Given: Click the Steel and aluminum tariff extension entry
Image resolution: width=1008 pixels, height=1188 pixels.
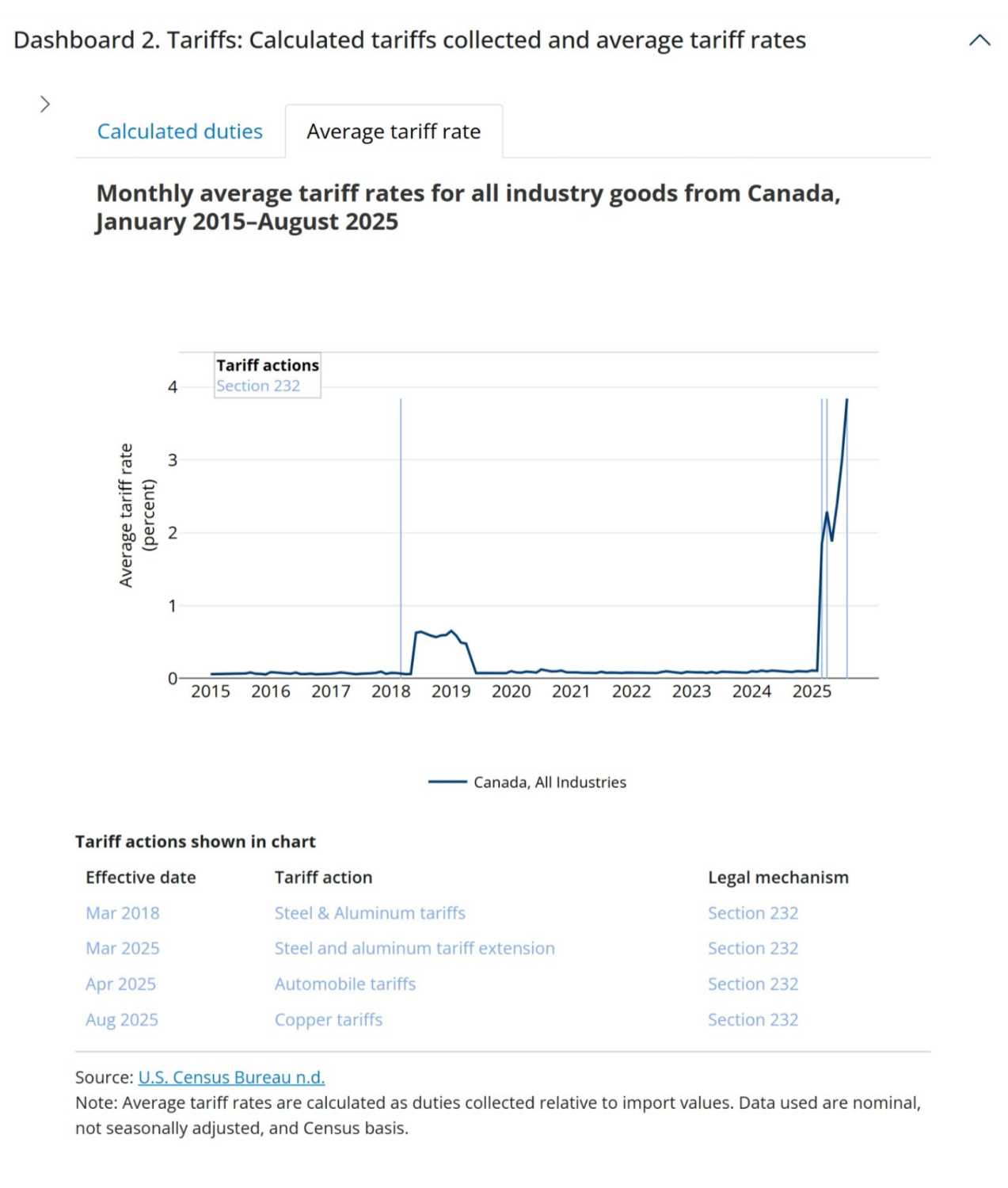Looking at the screenshot, I should pos(415,948).
